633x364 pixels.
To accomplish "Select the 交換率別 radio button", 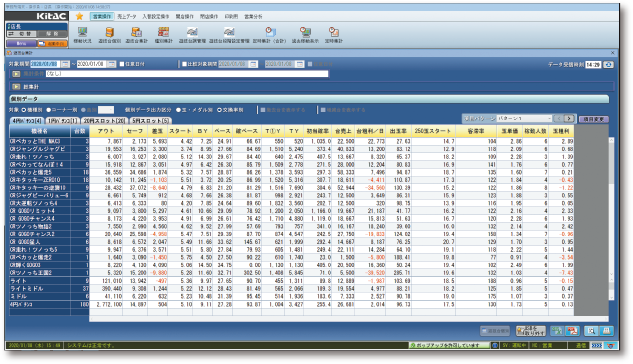I will 220,110.
